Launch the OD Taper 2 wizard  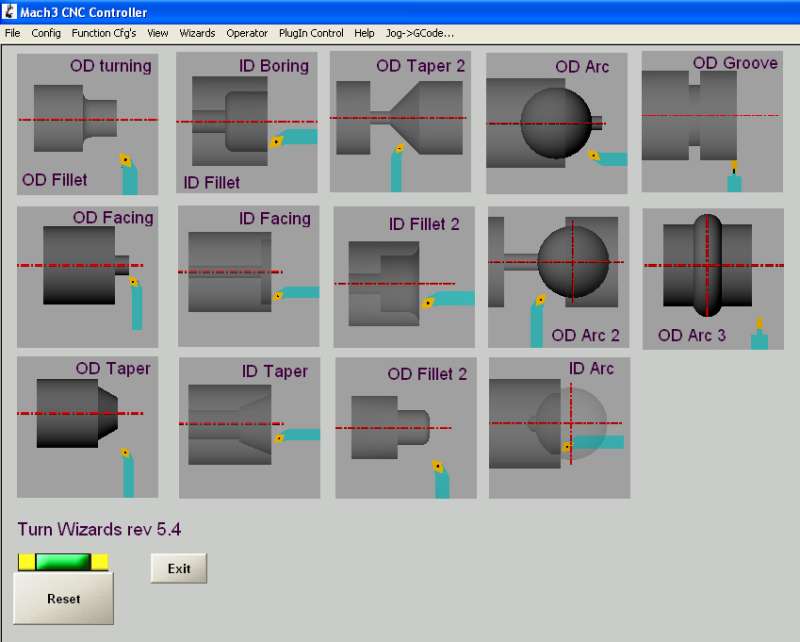(x=400, y=121)
